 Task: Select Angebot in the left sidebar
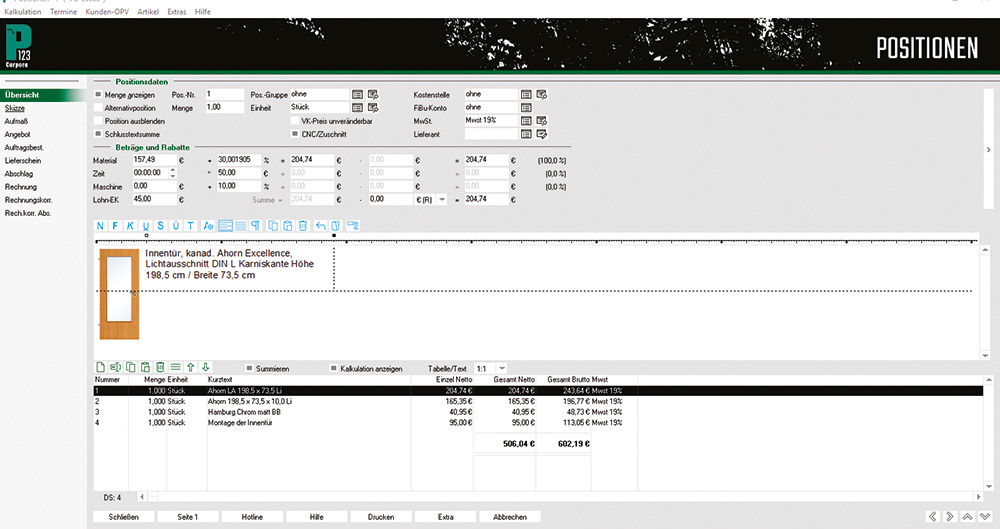point(18,134)
